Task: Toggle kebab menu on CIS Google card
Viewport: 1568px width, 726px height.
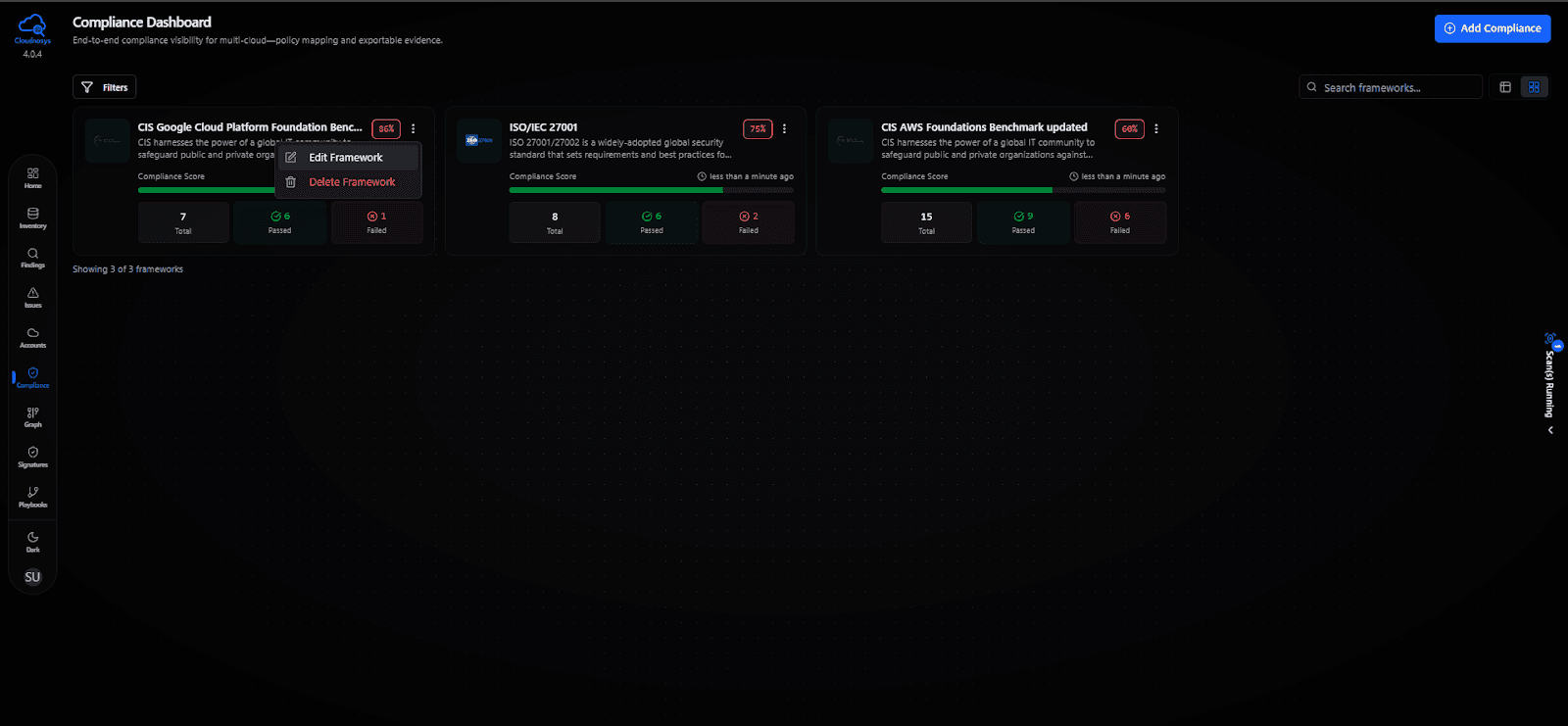Action: (x=414, y=128)
